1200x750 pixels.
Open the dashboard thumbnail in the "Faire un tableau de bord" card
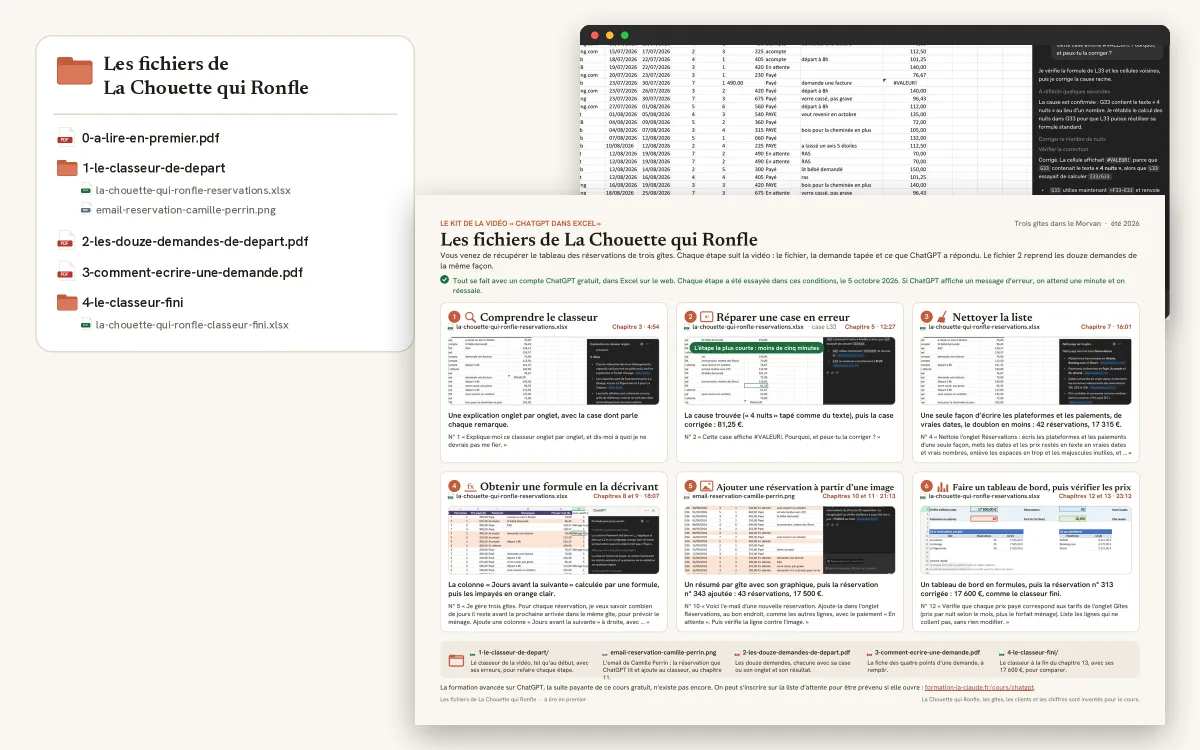tap(1025, 540)
